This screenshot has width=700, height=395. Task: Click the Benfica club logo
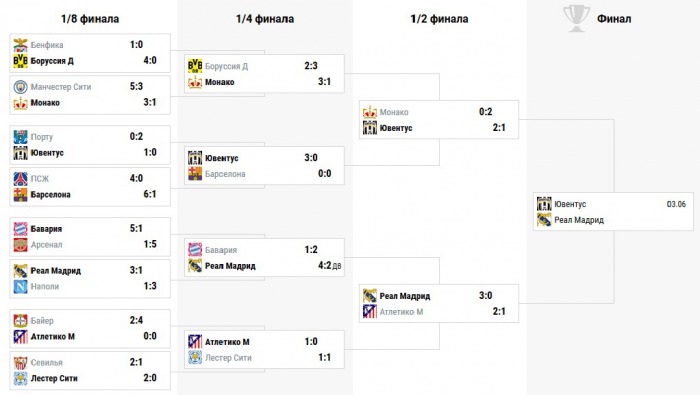point(20,45)
